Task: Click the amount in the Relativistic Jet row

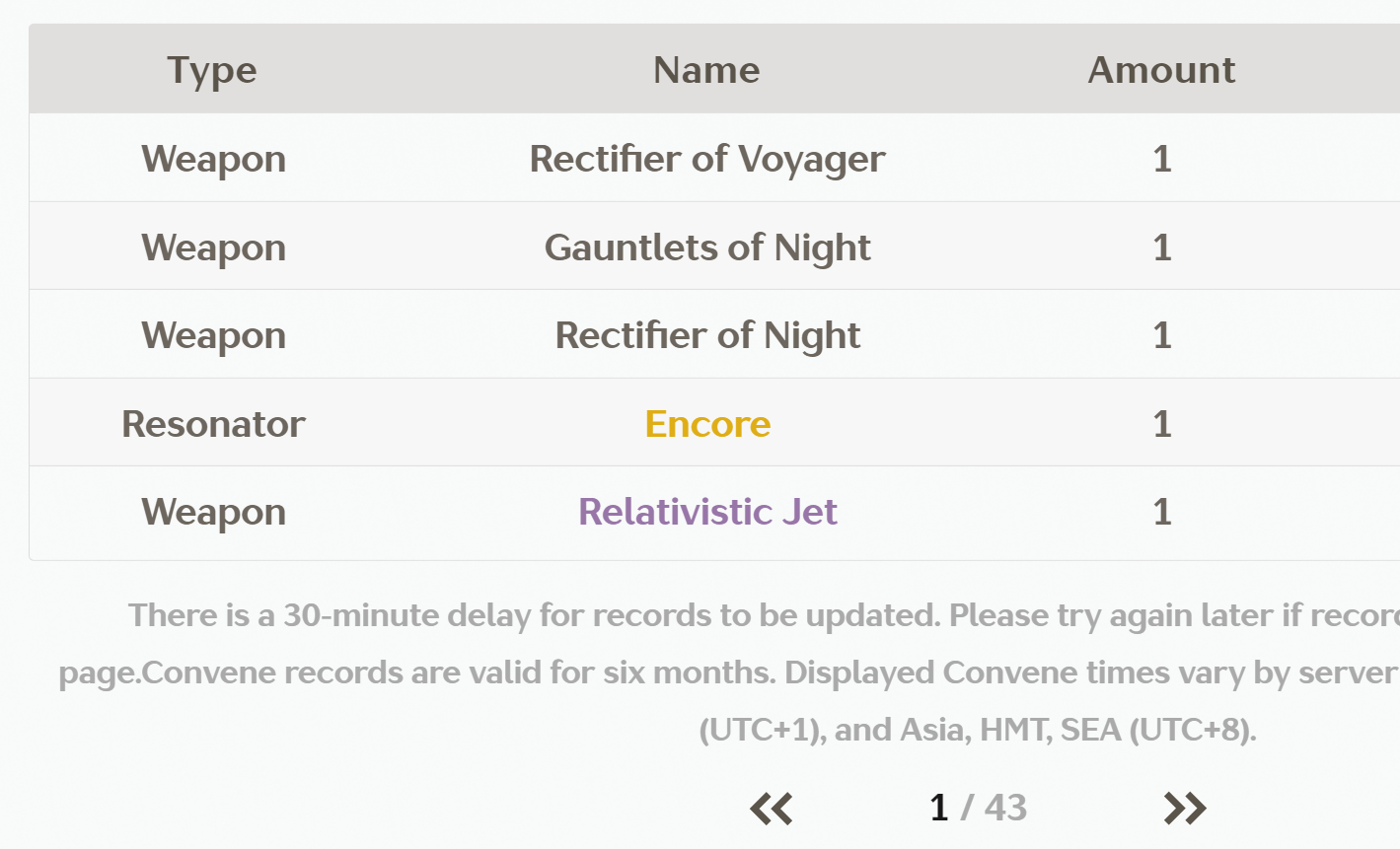Action: point(1162,512)
